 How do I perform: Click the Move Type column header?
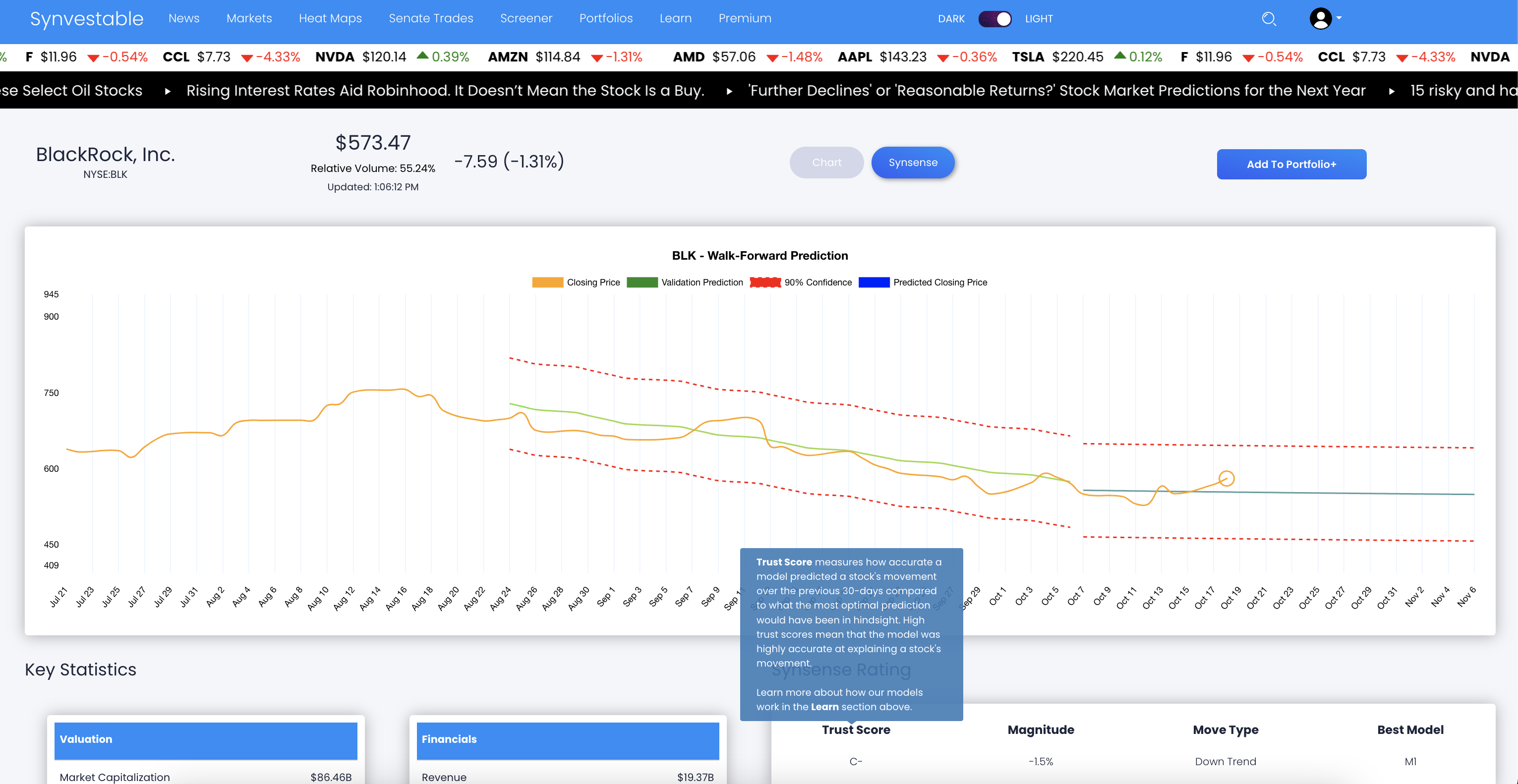point(1226,730)
